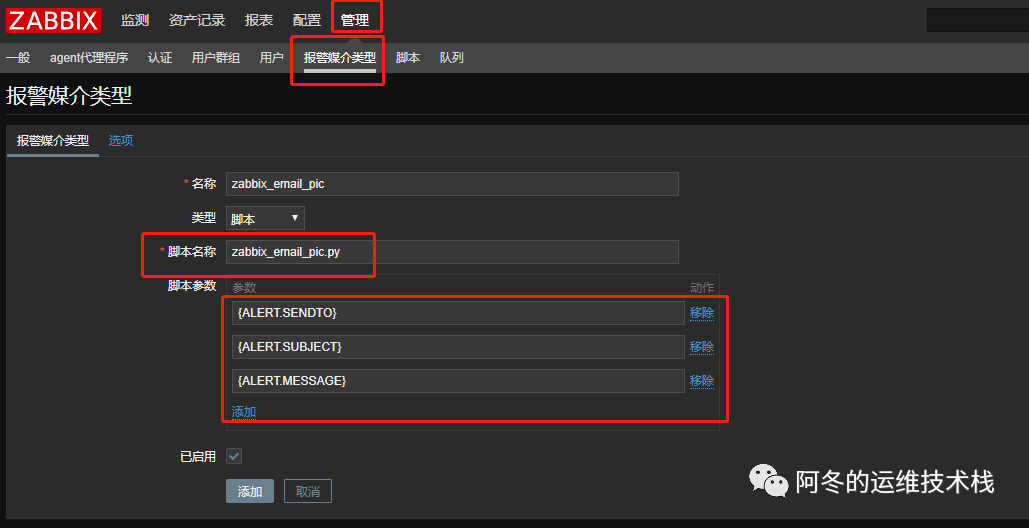Click 添加 link to add a parameter
Image resolution: width=1029 pixels, height=528 pixels.
point(243,412)
